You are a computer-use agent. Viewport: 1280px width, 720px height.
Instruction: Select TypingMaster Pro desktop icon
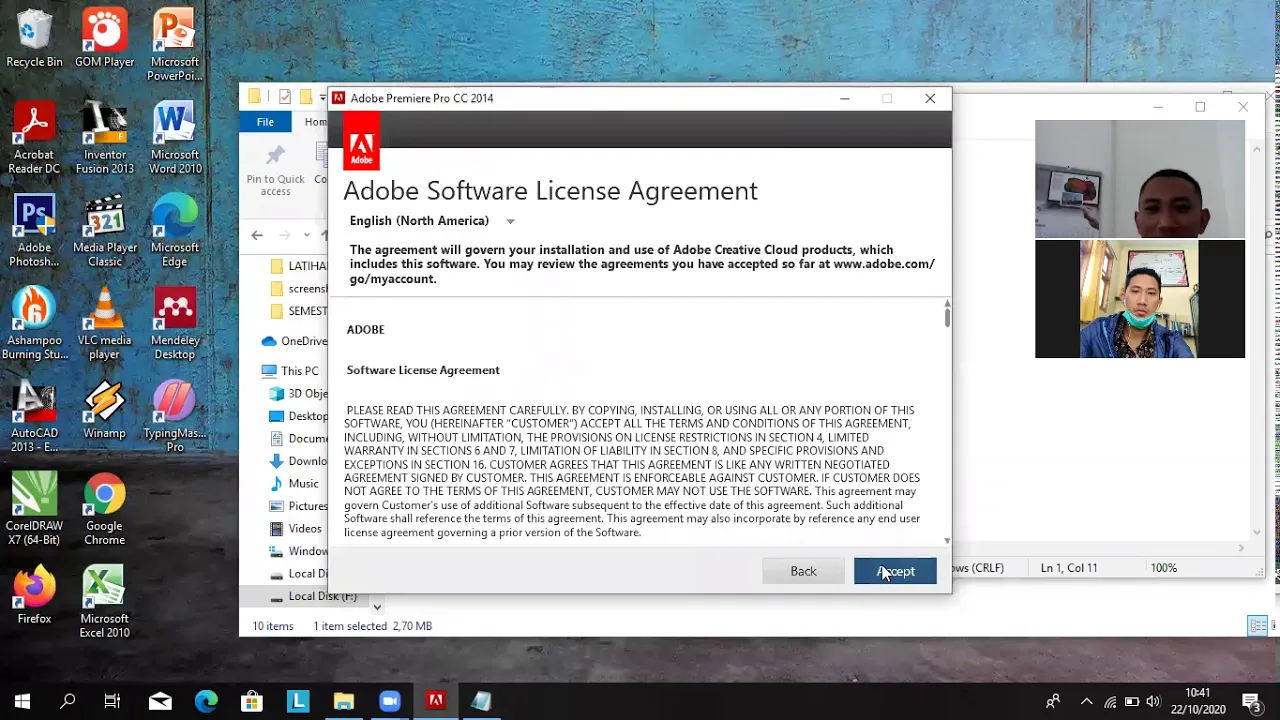tap(174, 418)
